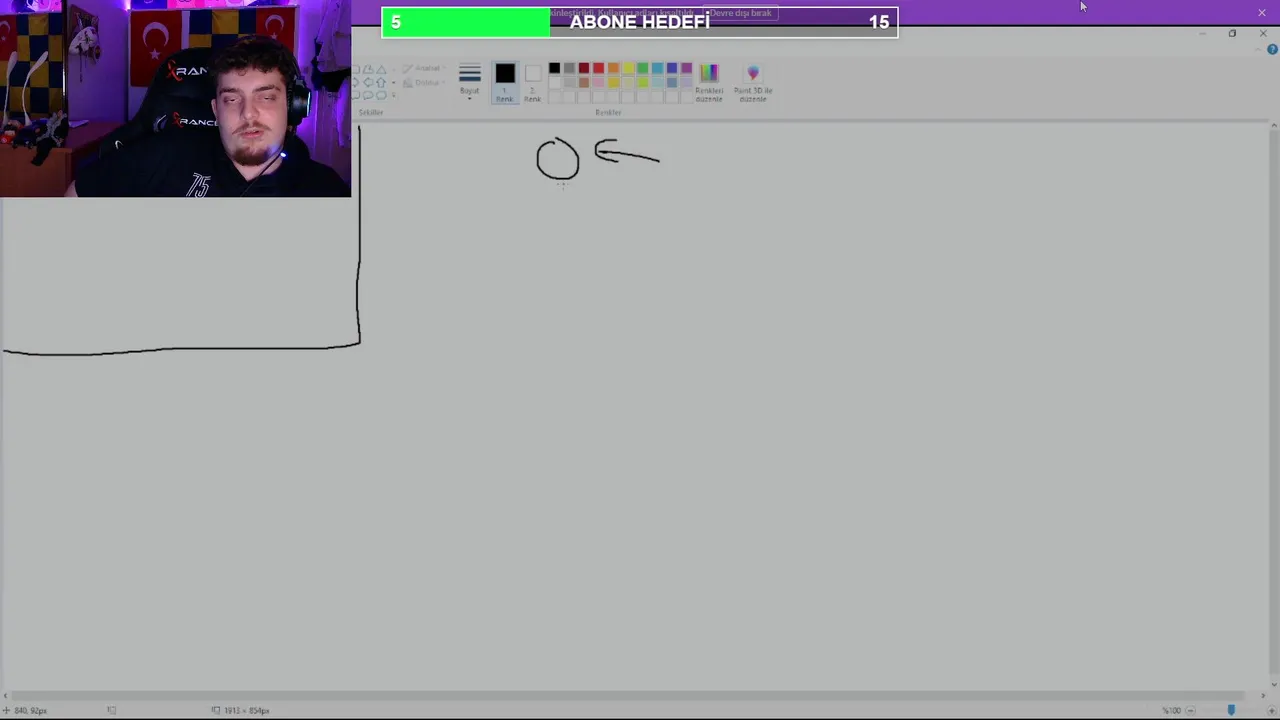Pick the rose pink color swatch
This screenshot has width=1280, height=720.
point(599,82)
